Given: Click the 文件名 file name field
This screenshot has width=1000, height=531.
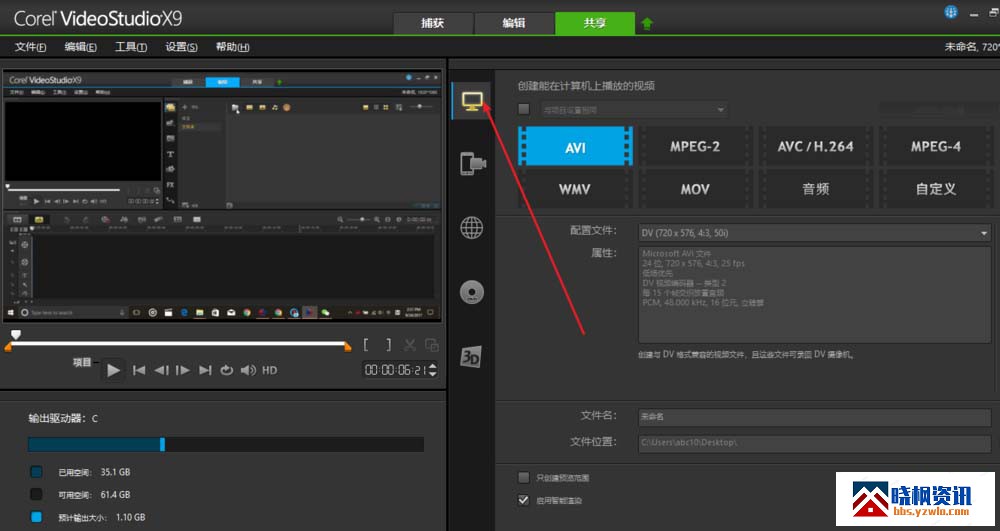Looking at the screenshot, I should 814,416.
